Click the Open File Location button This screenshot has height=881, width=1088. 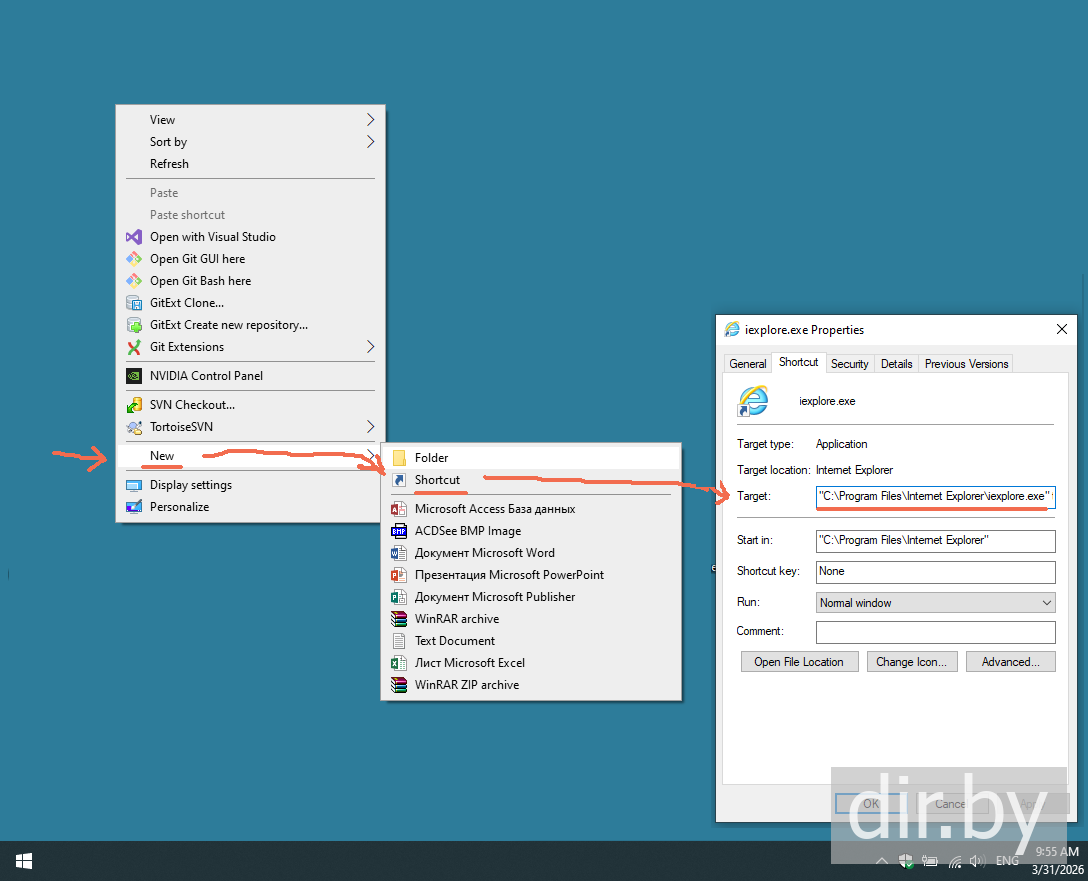(799, 662)
